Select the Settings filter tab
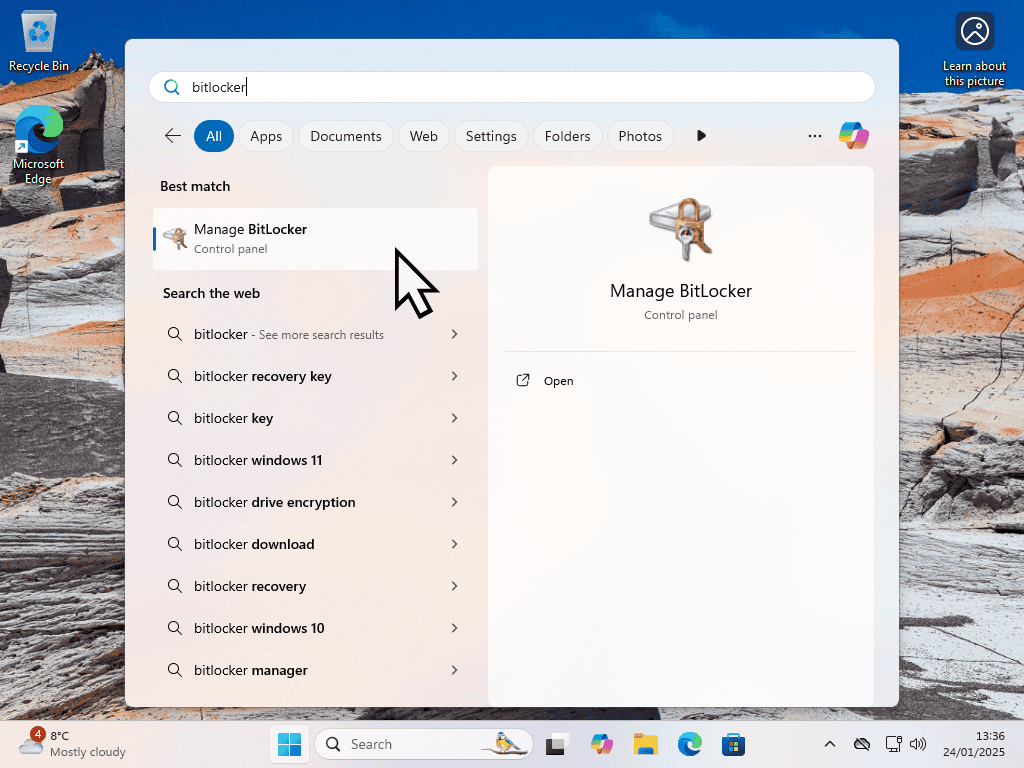1024x768 pixels. 491,136
